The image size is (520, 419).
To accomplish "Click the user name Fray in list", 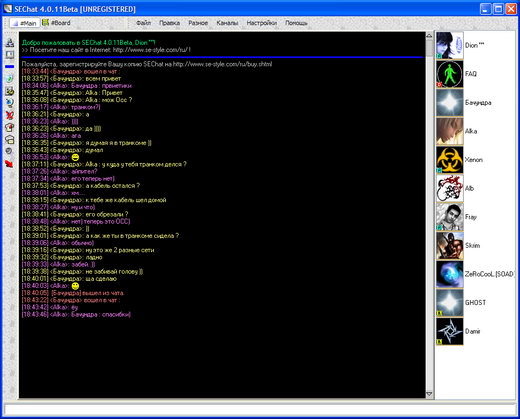I will (471, 217).
